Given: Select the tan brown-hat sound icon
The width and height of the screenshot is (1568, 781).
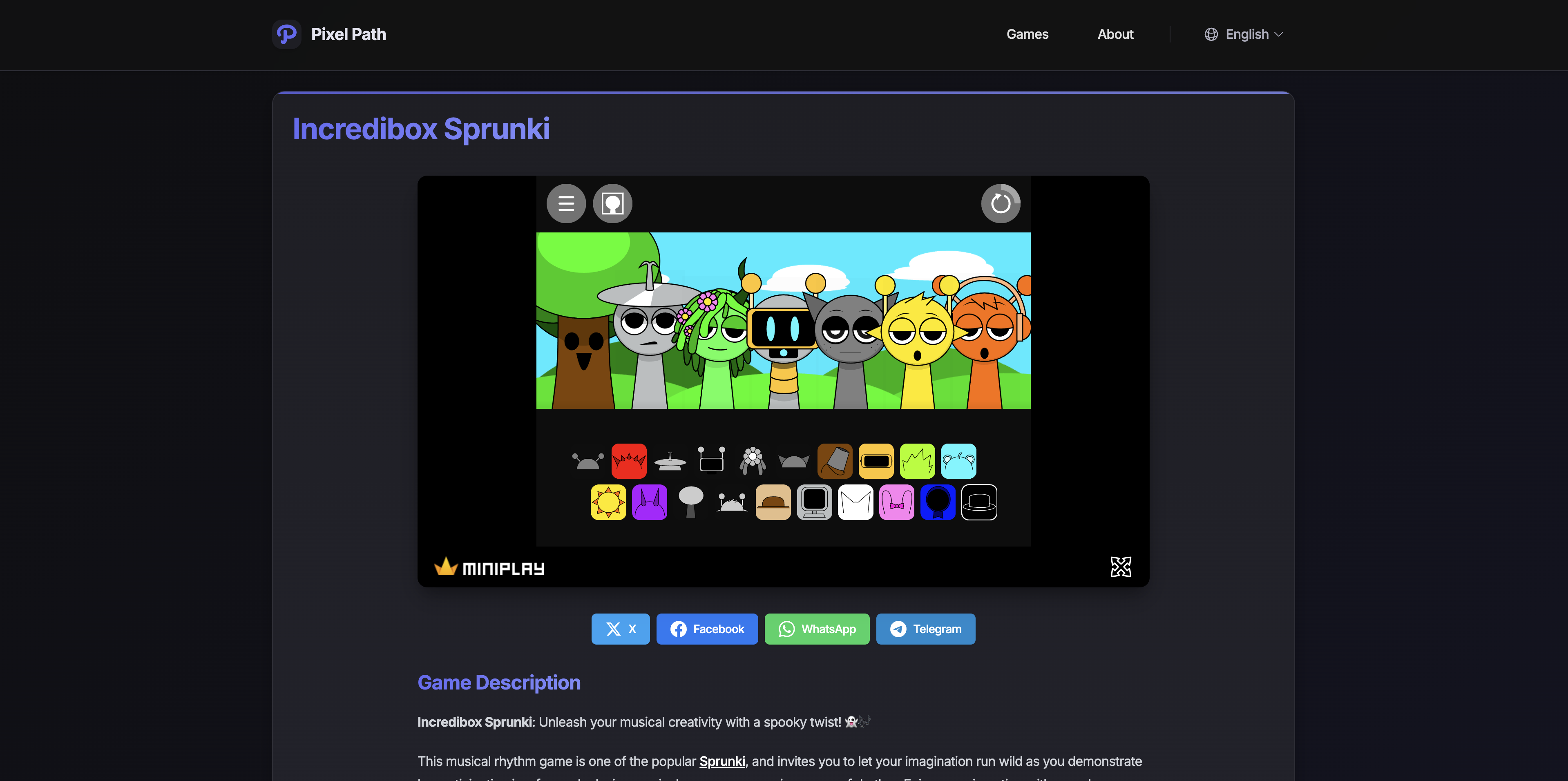Looking at the screenshot, I should click(x=773, y=502).
